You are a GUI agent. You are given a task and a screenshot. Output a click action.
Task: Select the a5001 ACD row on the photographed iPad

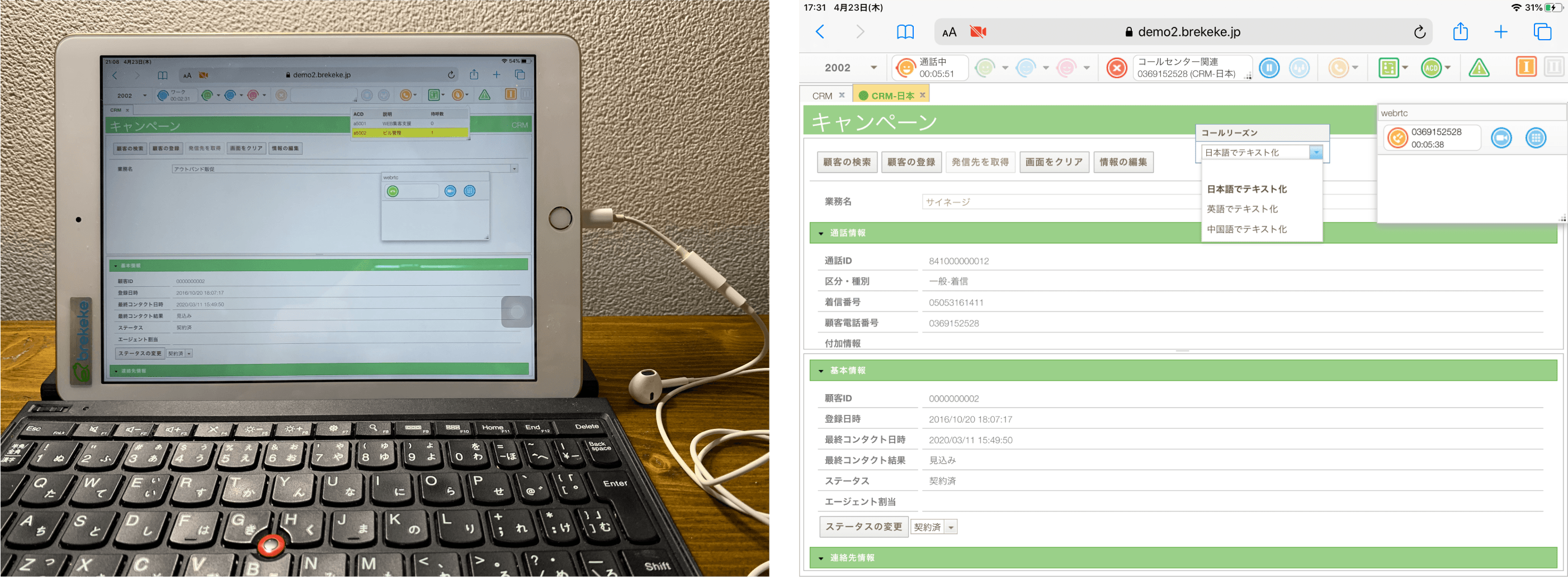pyautogui.click(x=410, y=124)
